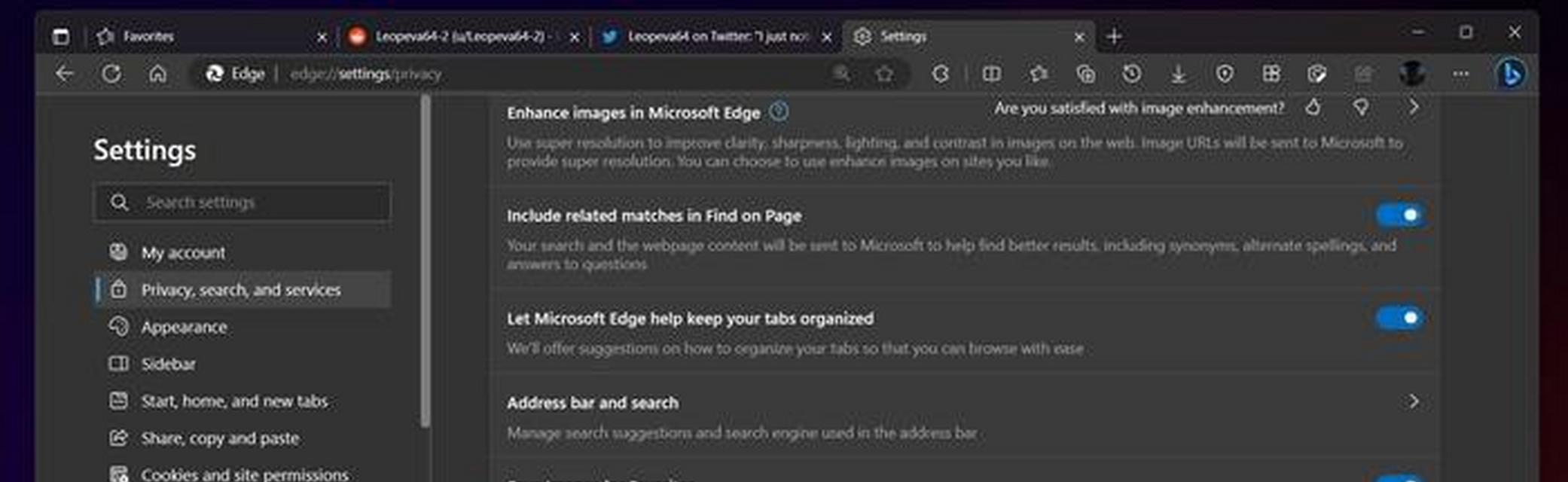Click into the Search settings field
The width and height of the screenshot is (1568, 482).
tap(243, 202)
